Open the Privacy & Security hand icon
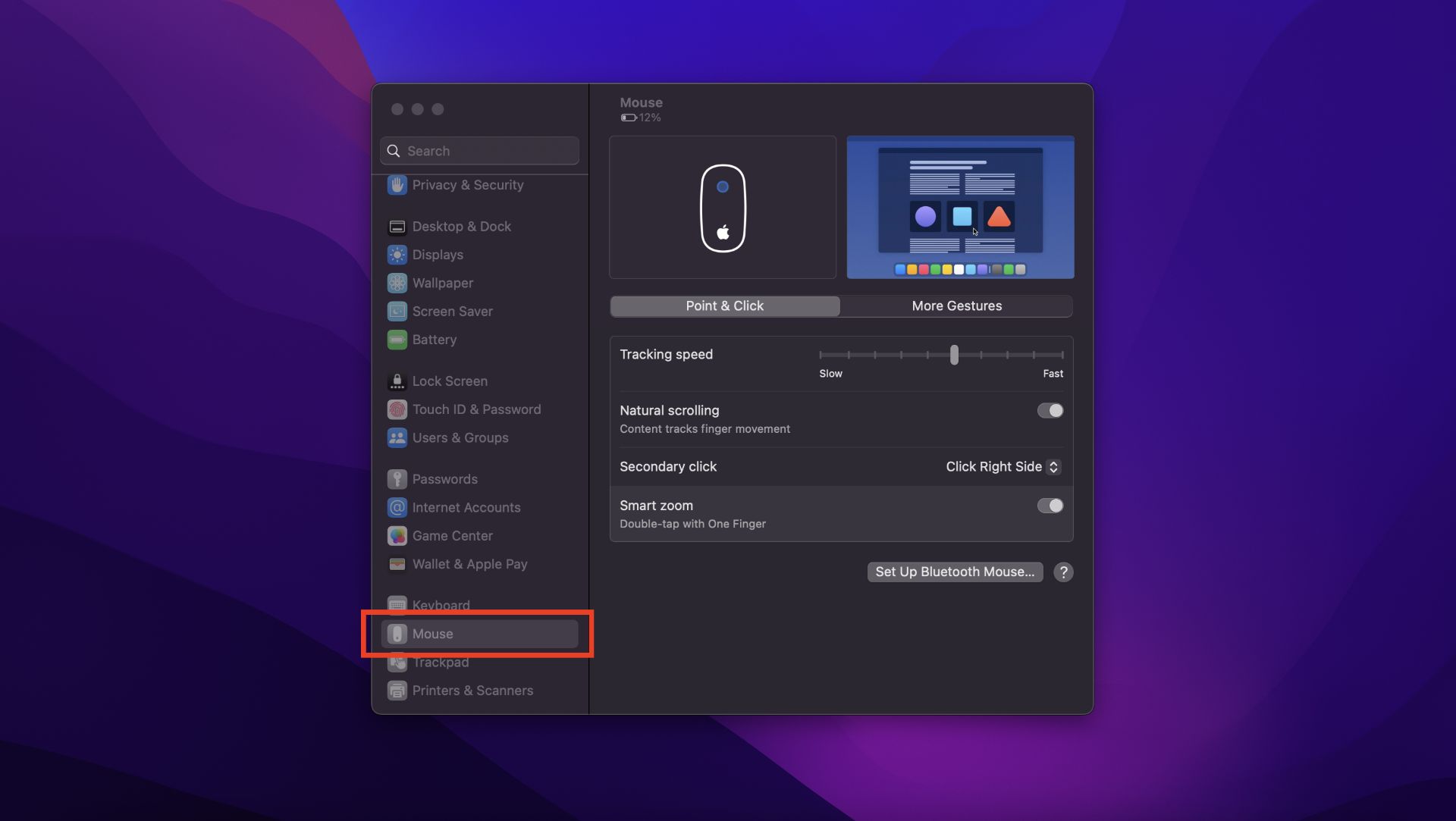This screenshot has height=821, width=1456. click(397, 185)
